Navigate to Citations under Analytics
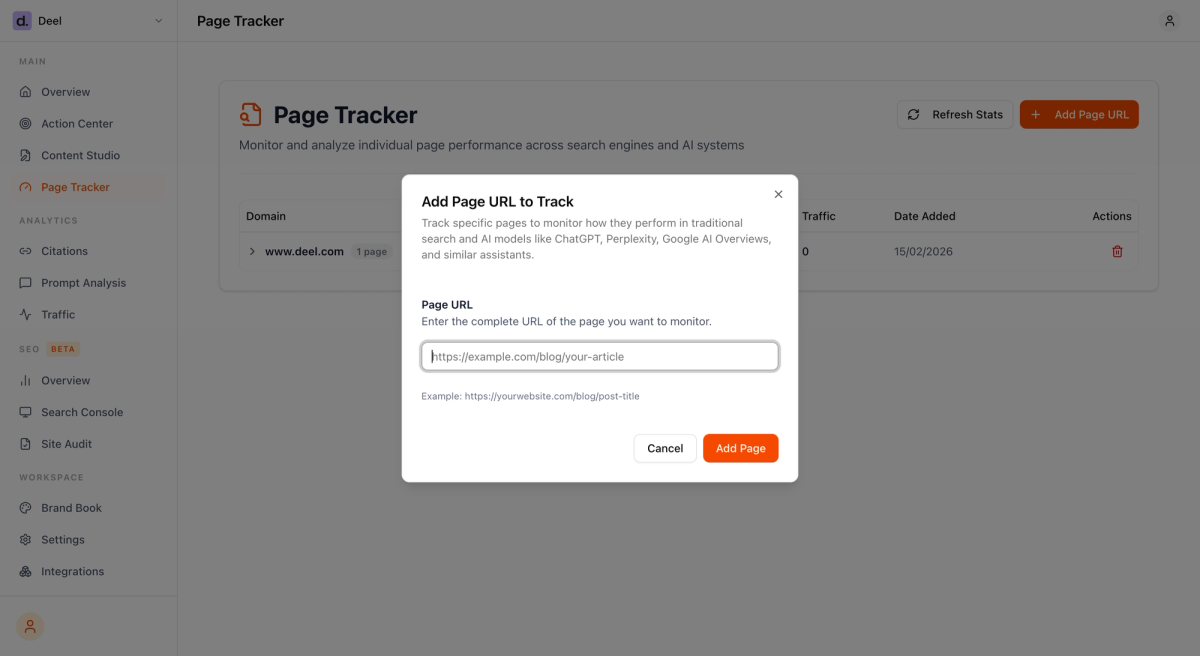This screenshot has height=656, width=1200. [65, 251]
